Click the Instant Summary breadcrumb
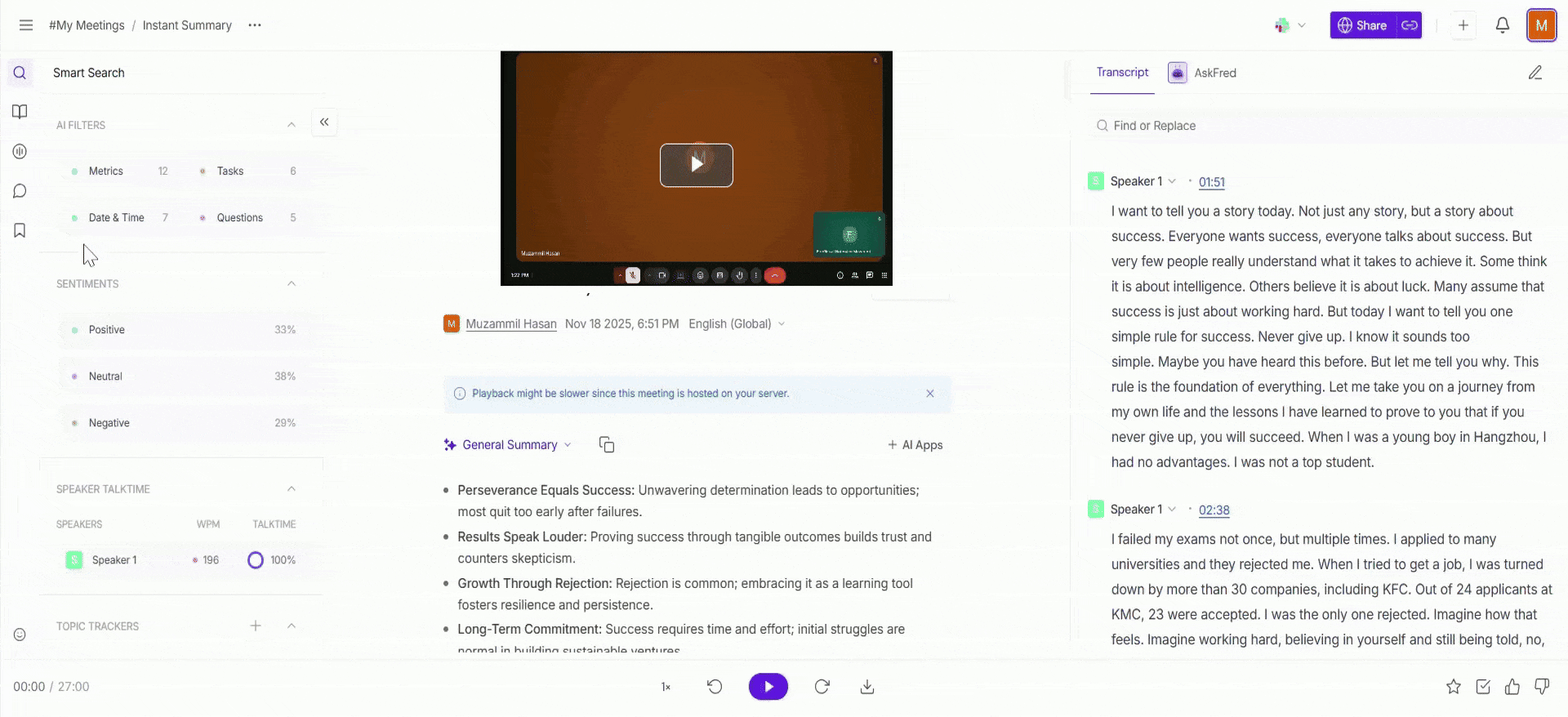 tap(187, 25)
